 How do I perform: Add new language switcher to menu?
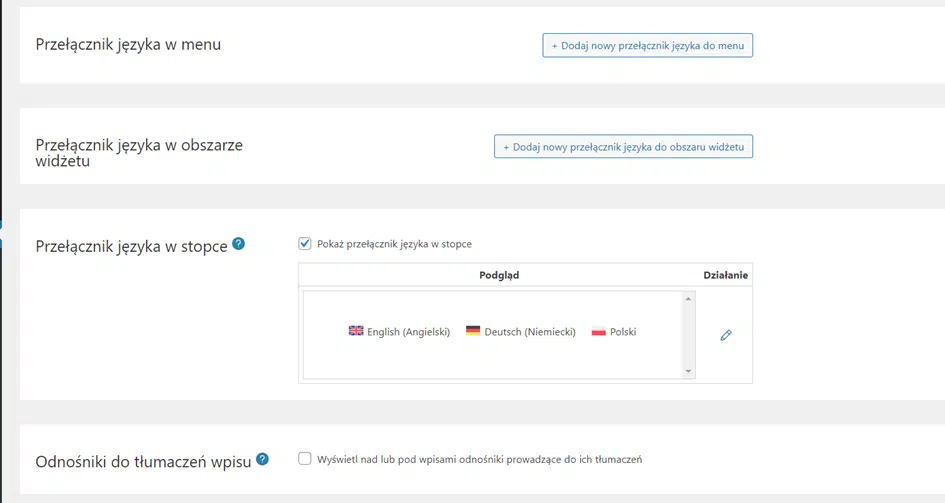click(x=647, y=46)
